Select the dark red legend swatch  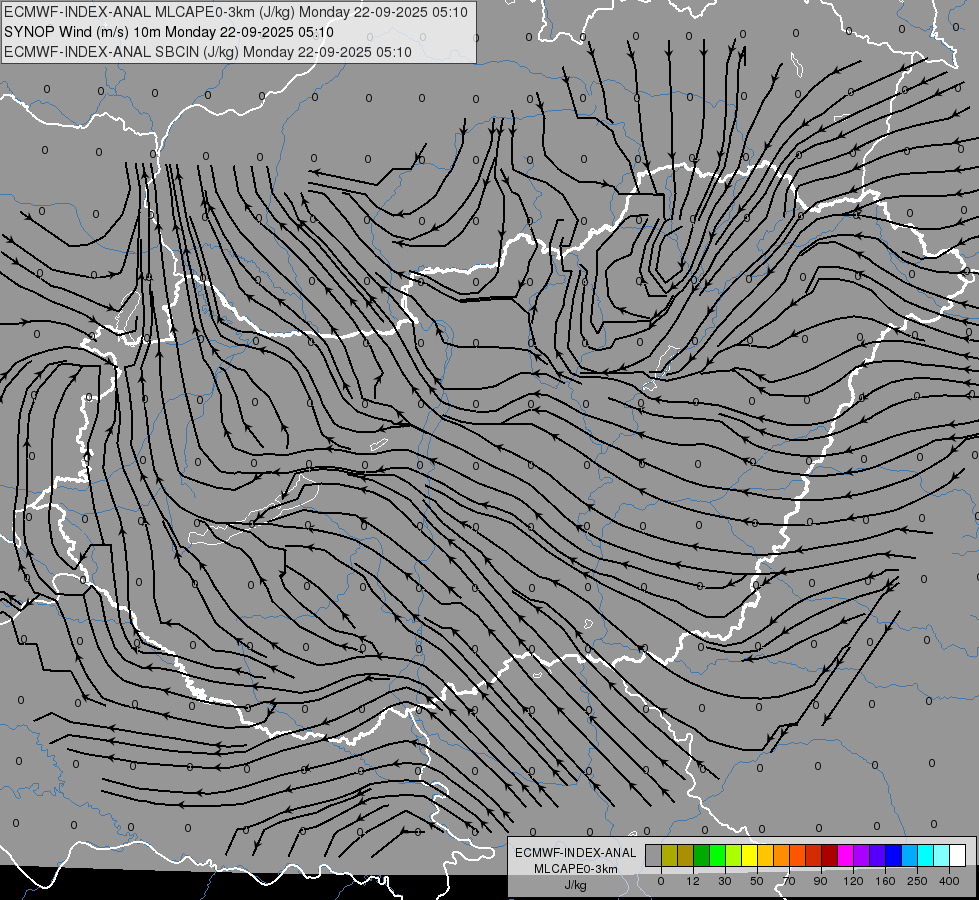click(x=830, y=855)
